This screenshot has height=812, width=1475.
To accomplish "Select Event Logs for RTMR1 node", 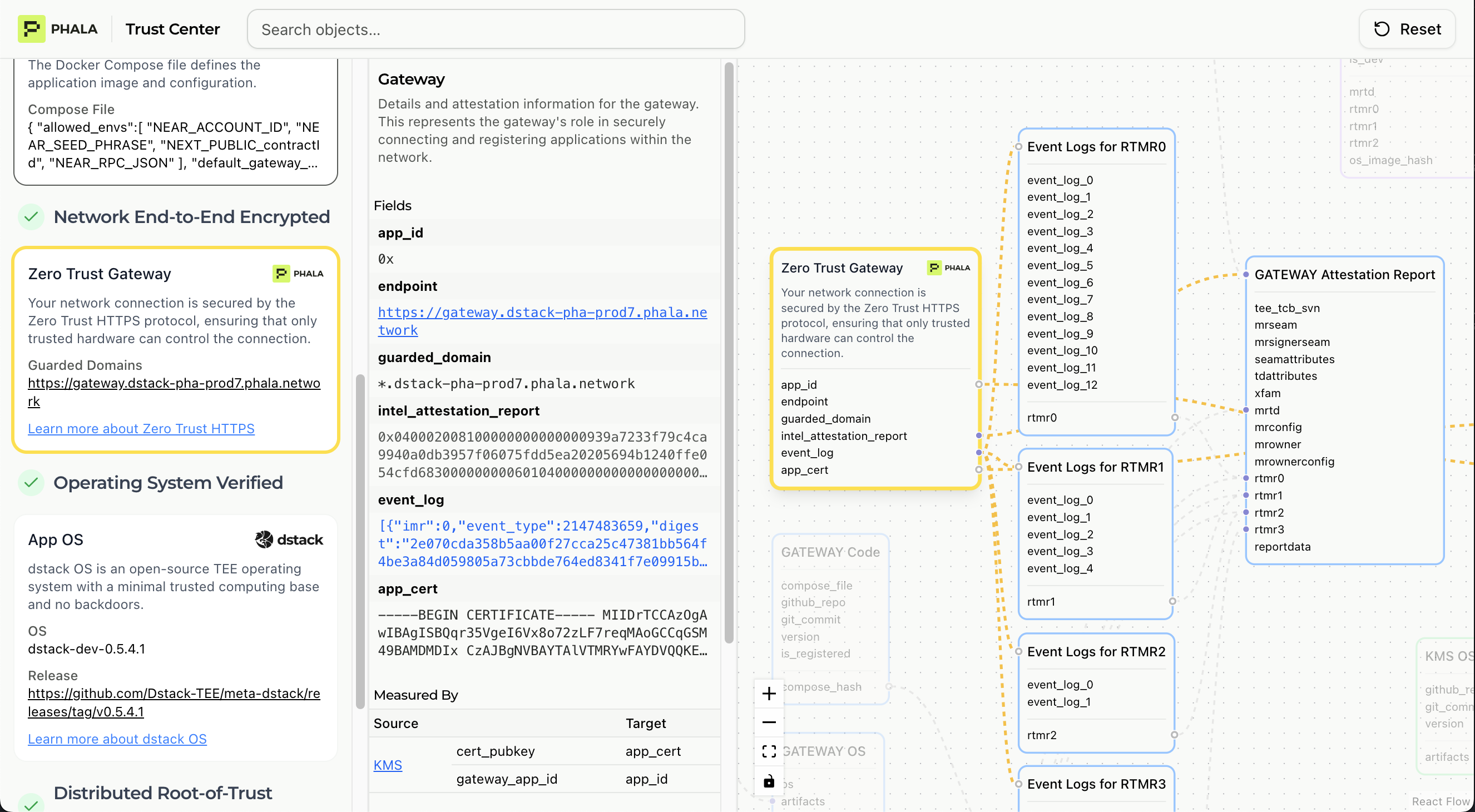I will [x=1095, y=467].
